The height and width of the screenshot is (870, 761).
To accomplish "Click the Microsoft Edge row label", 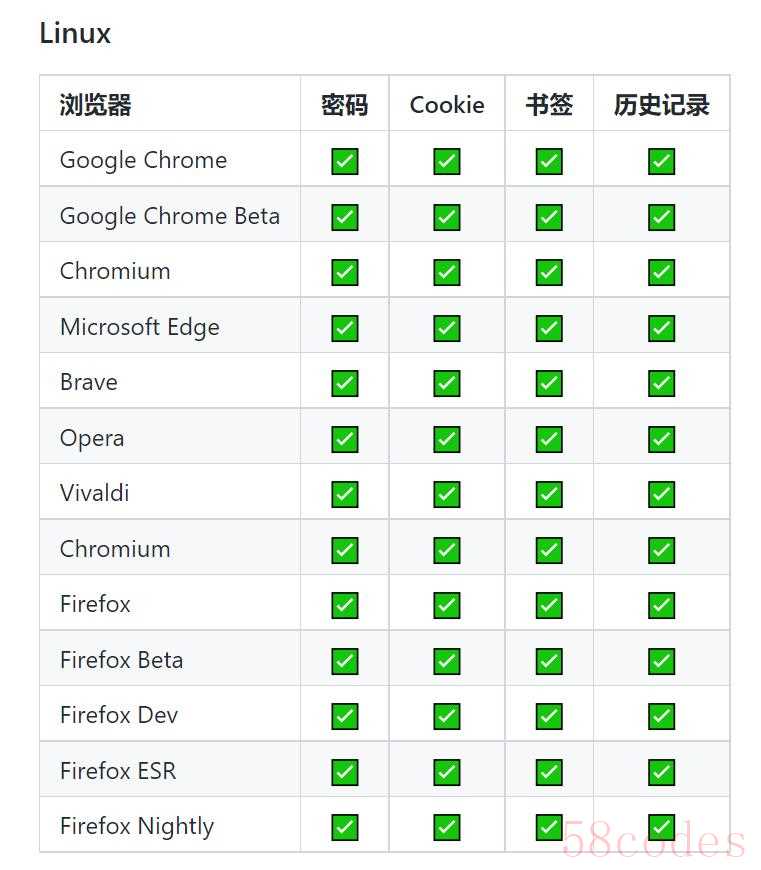I will pos(140,327).
